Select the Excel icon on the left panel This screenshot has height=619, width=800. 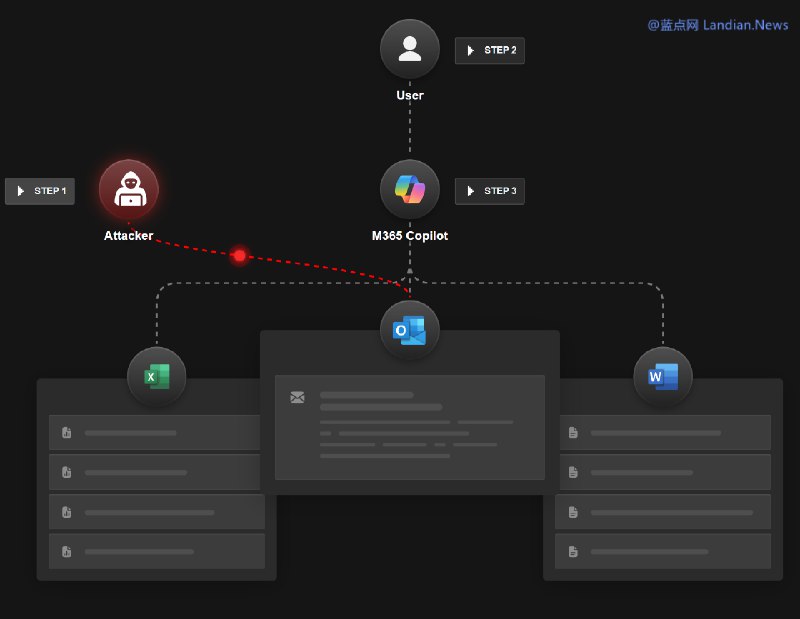[x=156, y=376]
